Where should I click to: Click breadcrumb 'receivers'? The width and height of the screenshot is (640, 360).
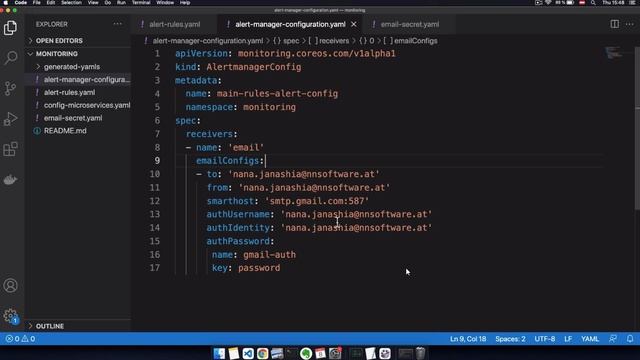pyautogui.click(x=334, y=41)
